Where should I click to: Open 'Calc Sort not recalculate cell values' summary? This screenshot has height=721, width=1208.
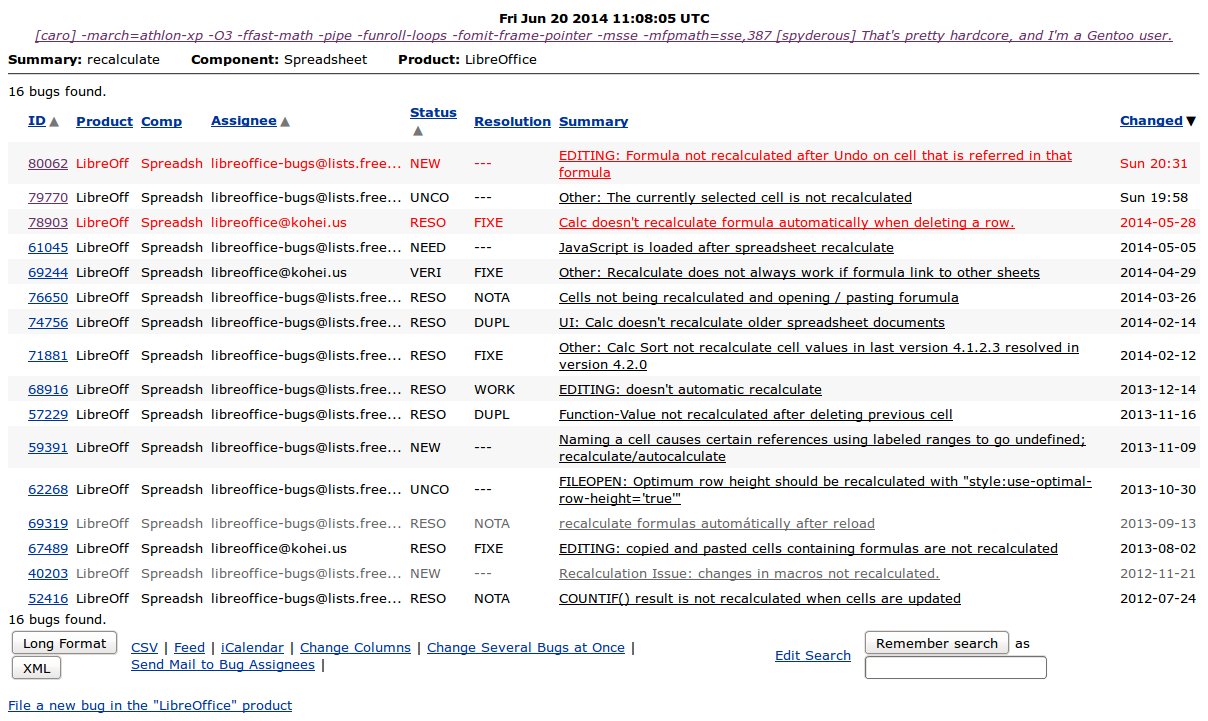(x=819, y=355)
